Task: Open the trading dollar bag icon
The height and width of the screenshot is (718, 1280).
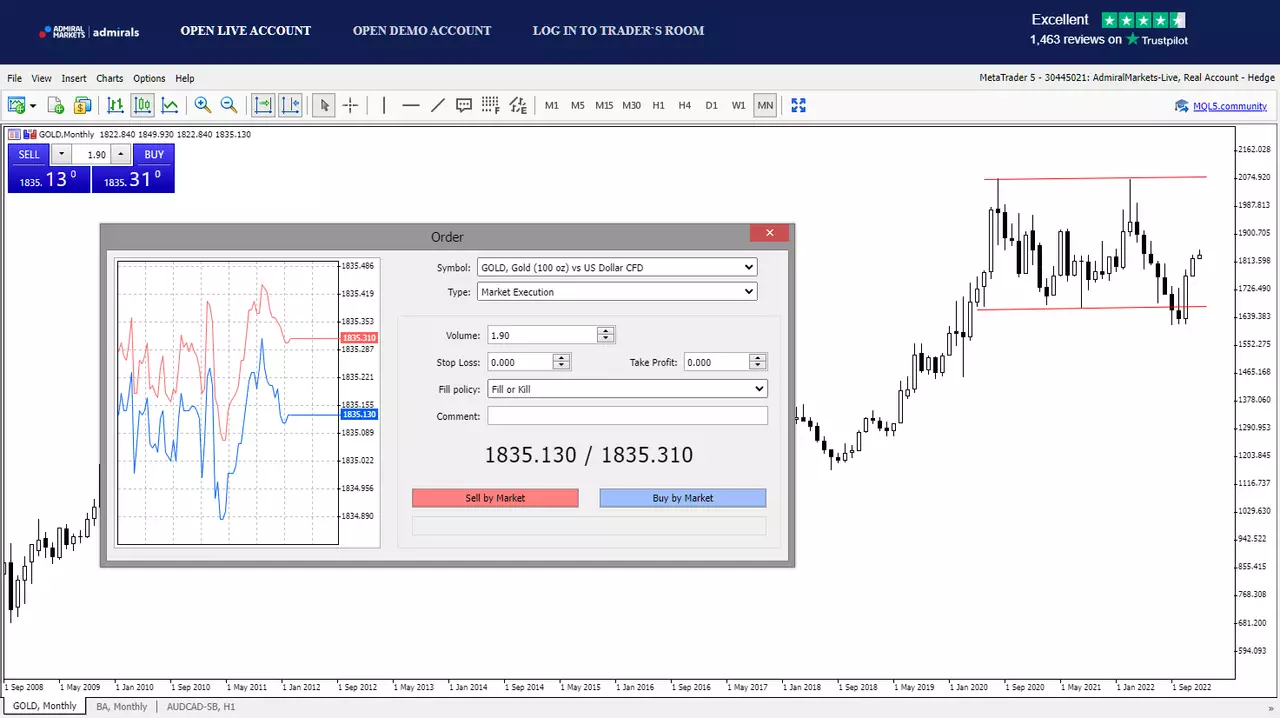Action: point(82,105)
